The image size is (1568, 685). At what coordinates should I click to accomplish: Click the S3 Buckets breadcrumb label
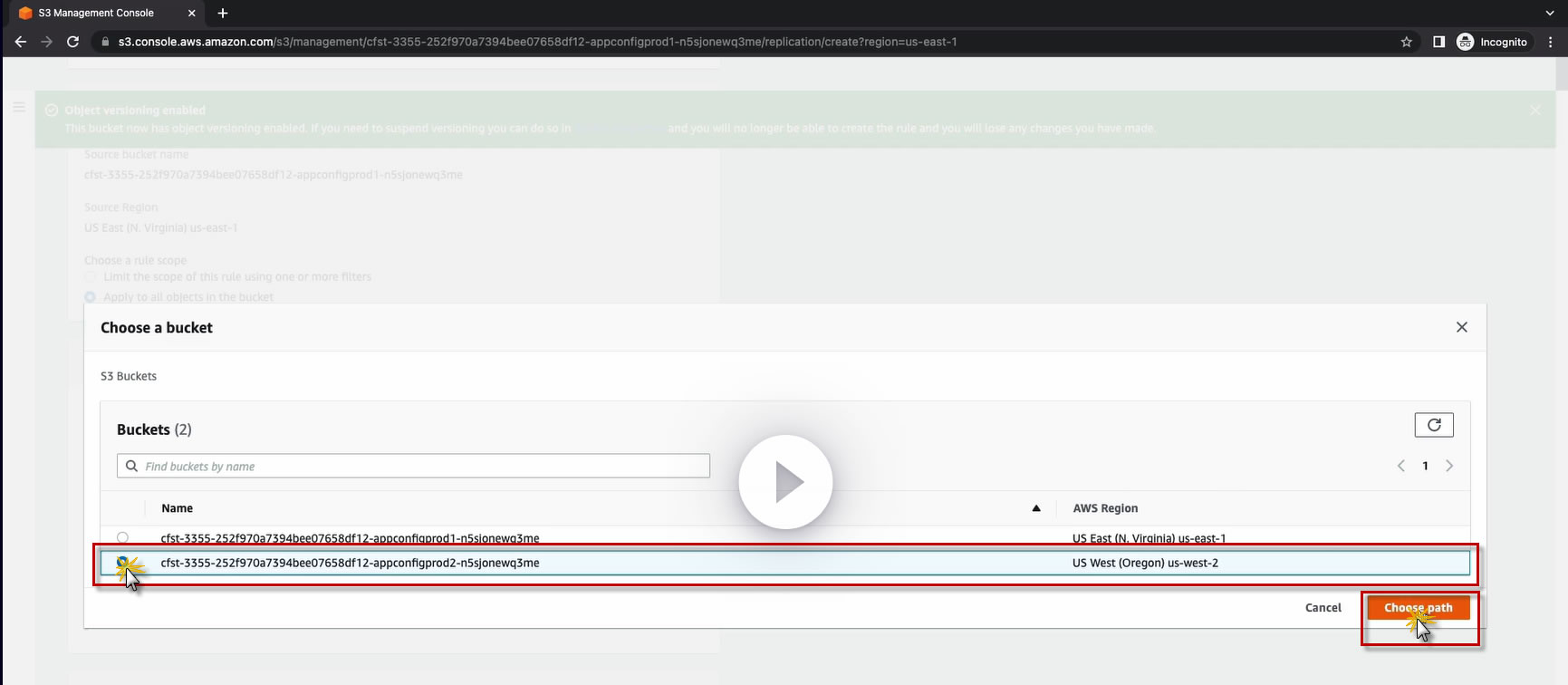coord(129,376)
